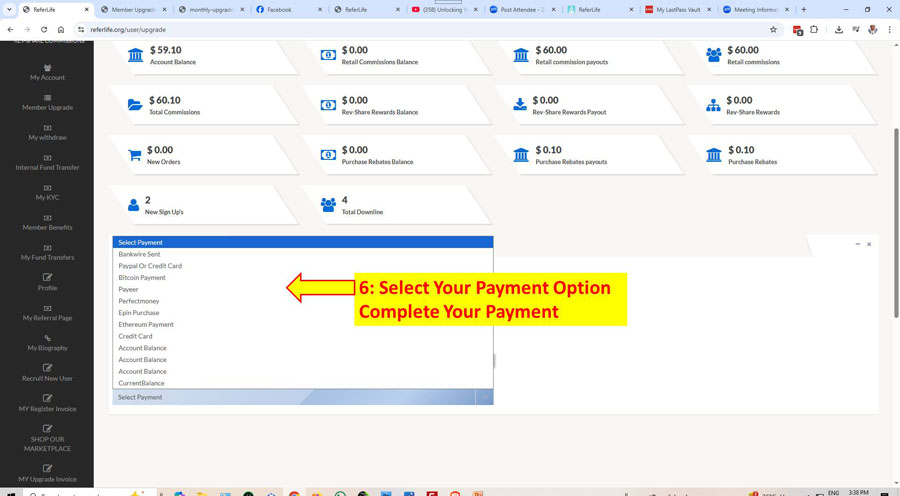The image size is (900, 496).
Task: Open the My KYC sidebar icon
Action: (47, 188)
